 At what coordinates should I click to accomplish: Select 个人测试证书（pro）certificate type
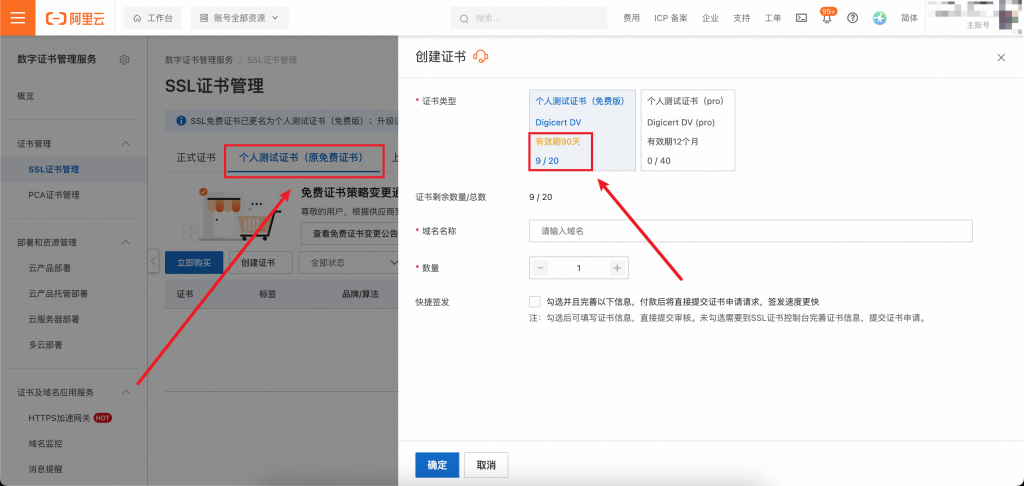coord(688,131)
